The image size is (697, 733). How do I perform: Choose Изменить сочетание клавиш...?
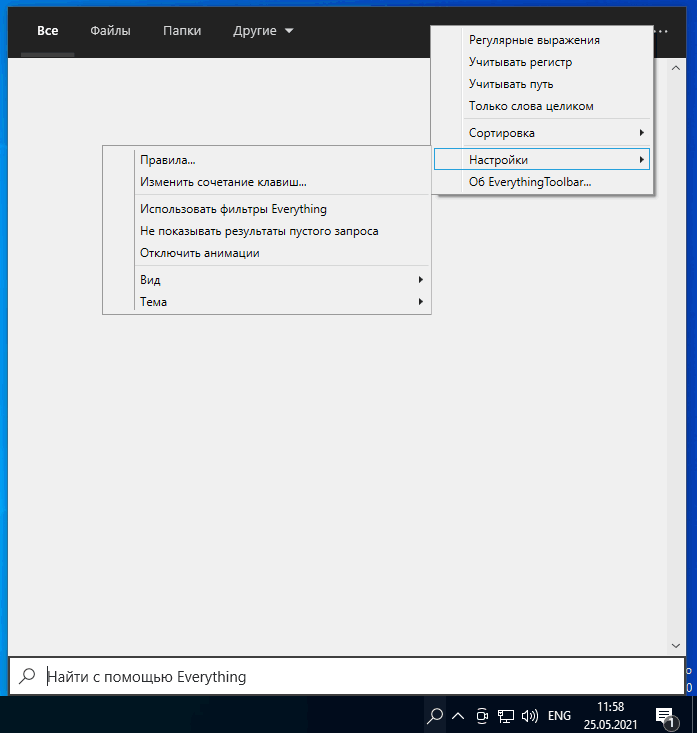tap(267, 182)
